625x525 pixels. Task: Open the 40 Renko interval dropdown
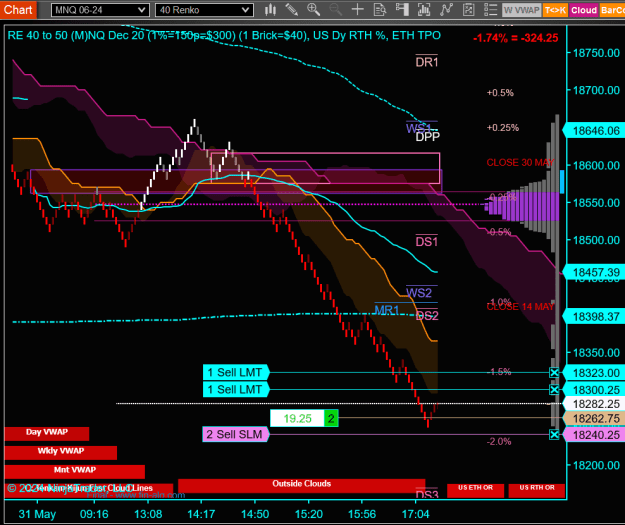pyautogui.click(x=204, y=10)
